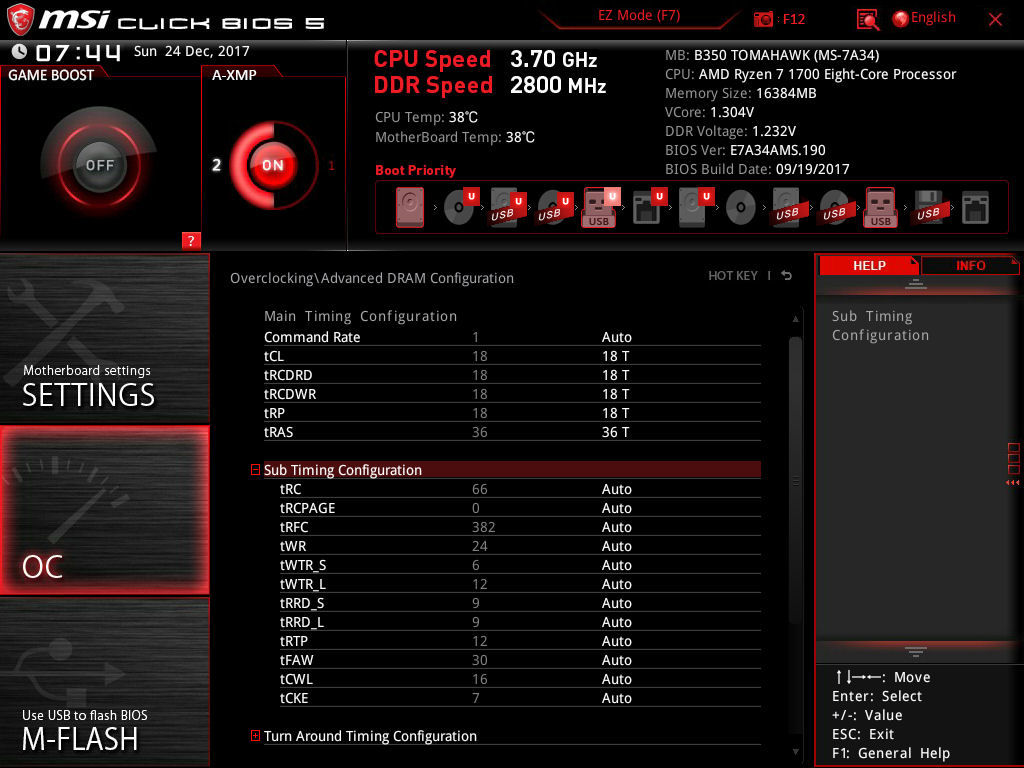Click the HOT KEY label
This screenshot has width=1024, height=768.
point(733,276)
